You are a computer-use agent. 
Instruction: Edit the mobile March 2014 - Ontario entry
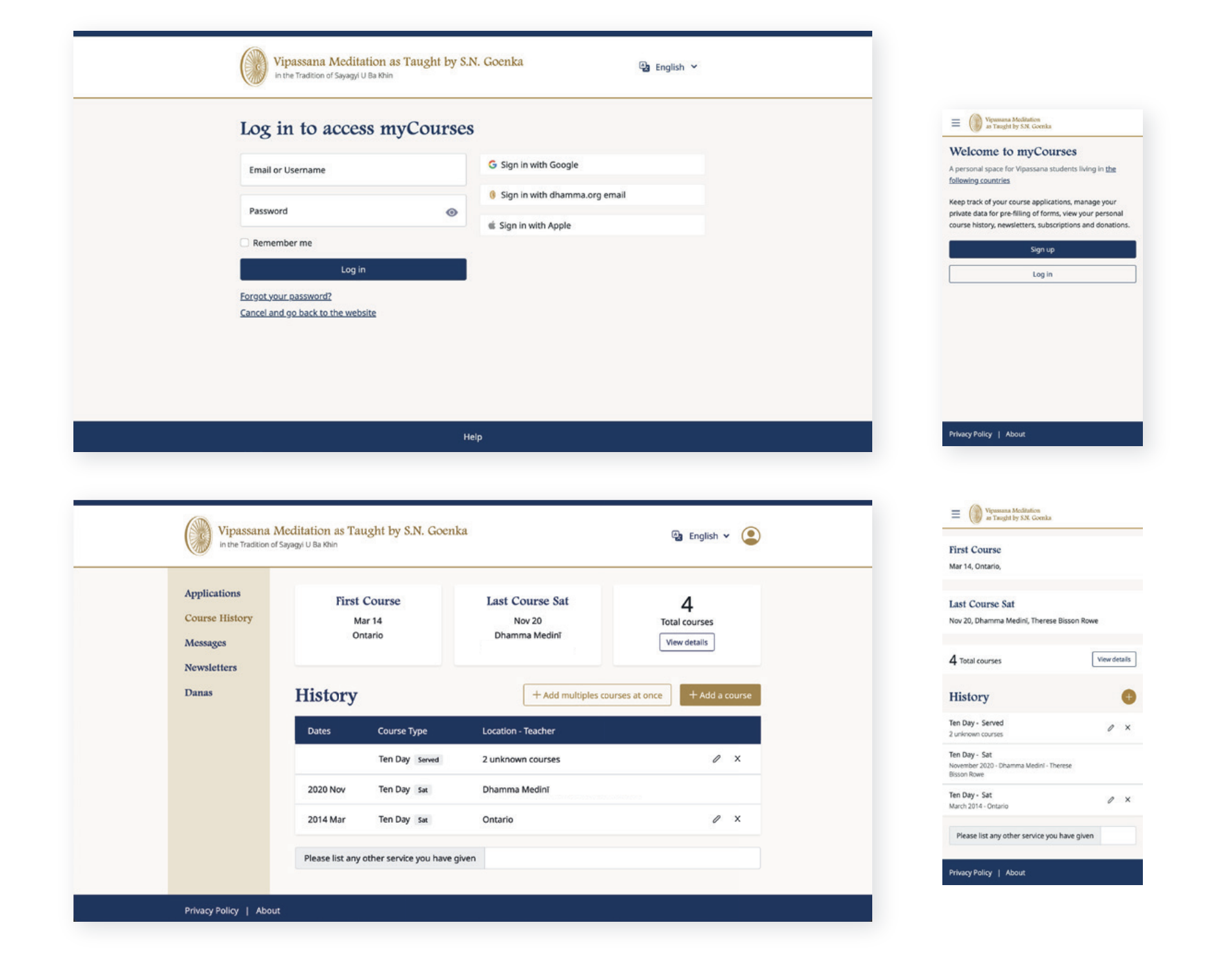(x=1111, y=800)
